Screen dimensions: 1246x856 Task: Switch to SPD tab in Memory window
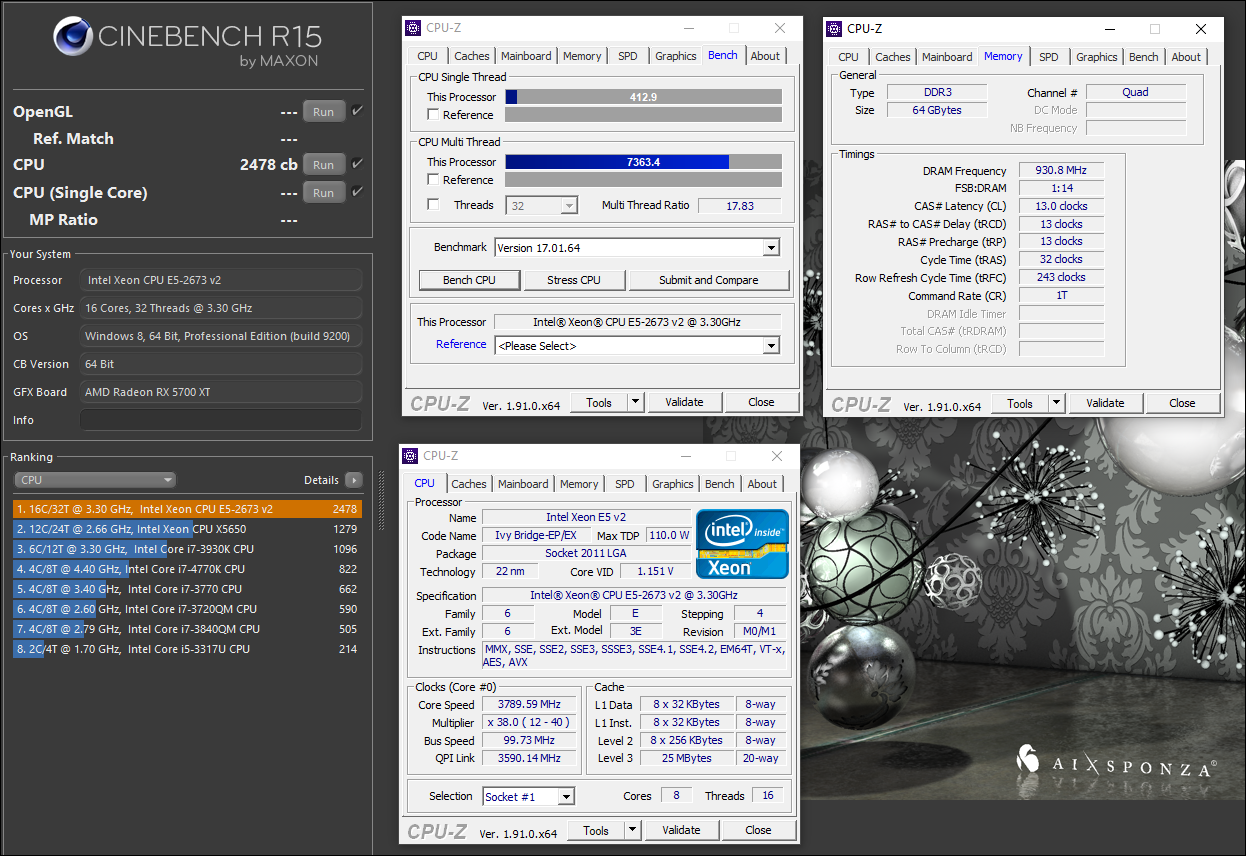pos(1048,57)
